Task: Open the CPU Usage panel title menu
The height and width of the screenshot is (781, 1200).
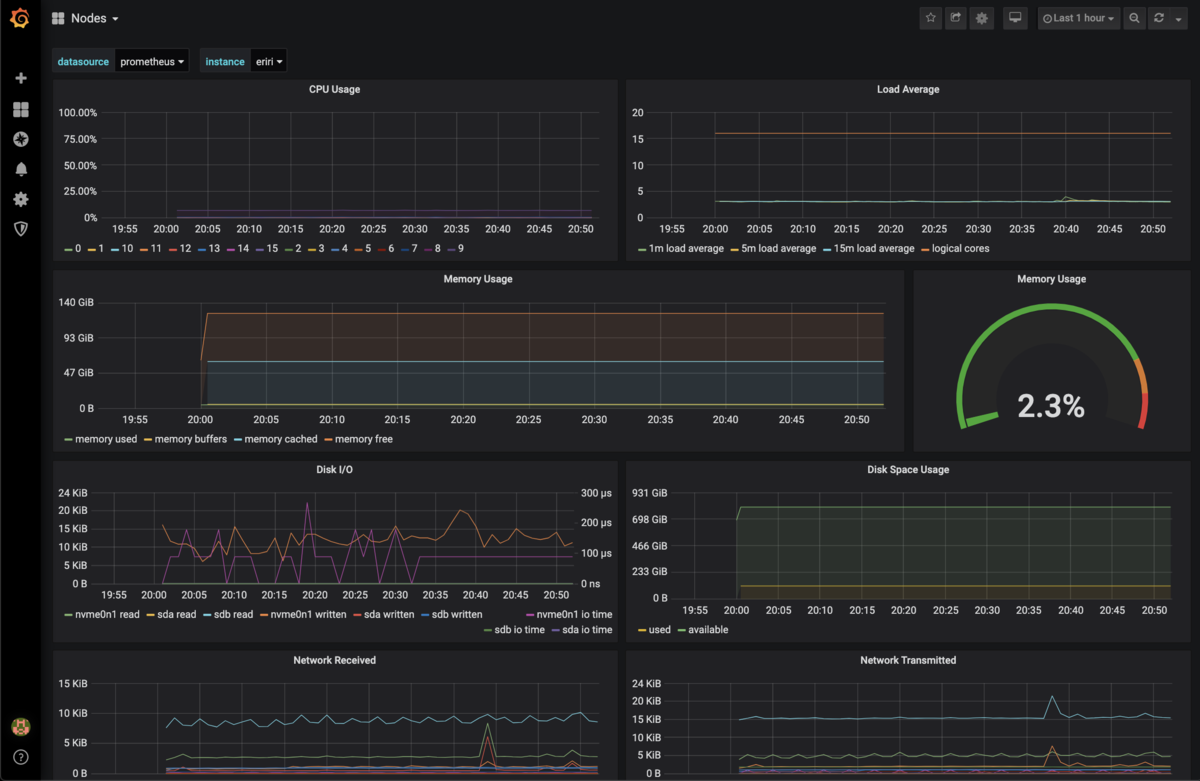Action: coord(334,89)
